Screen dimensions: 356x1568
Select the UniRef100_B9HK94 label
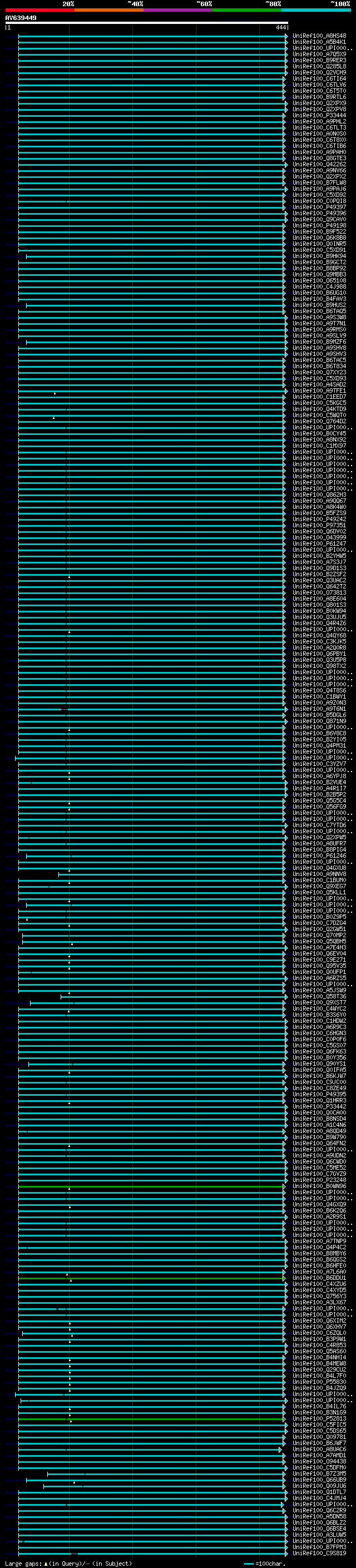click(319, 256)
